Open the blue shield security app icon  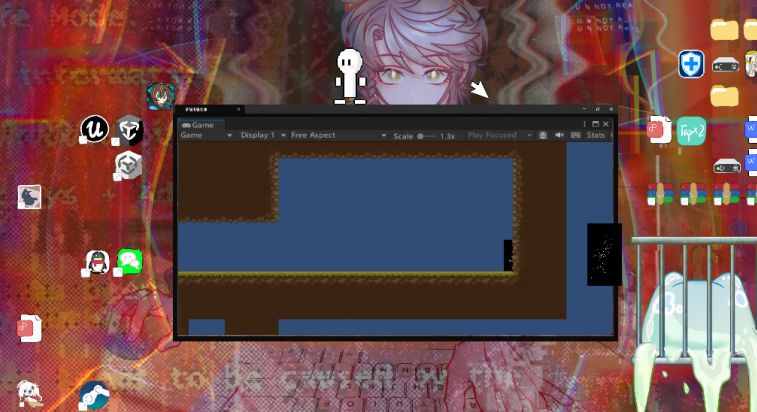[x=691, y=64]
